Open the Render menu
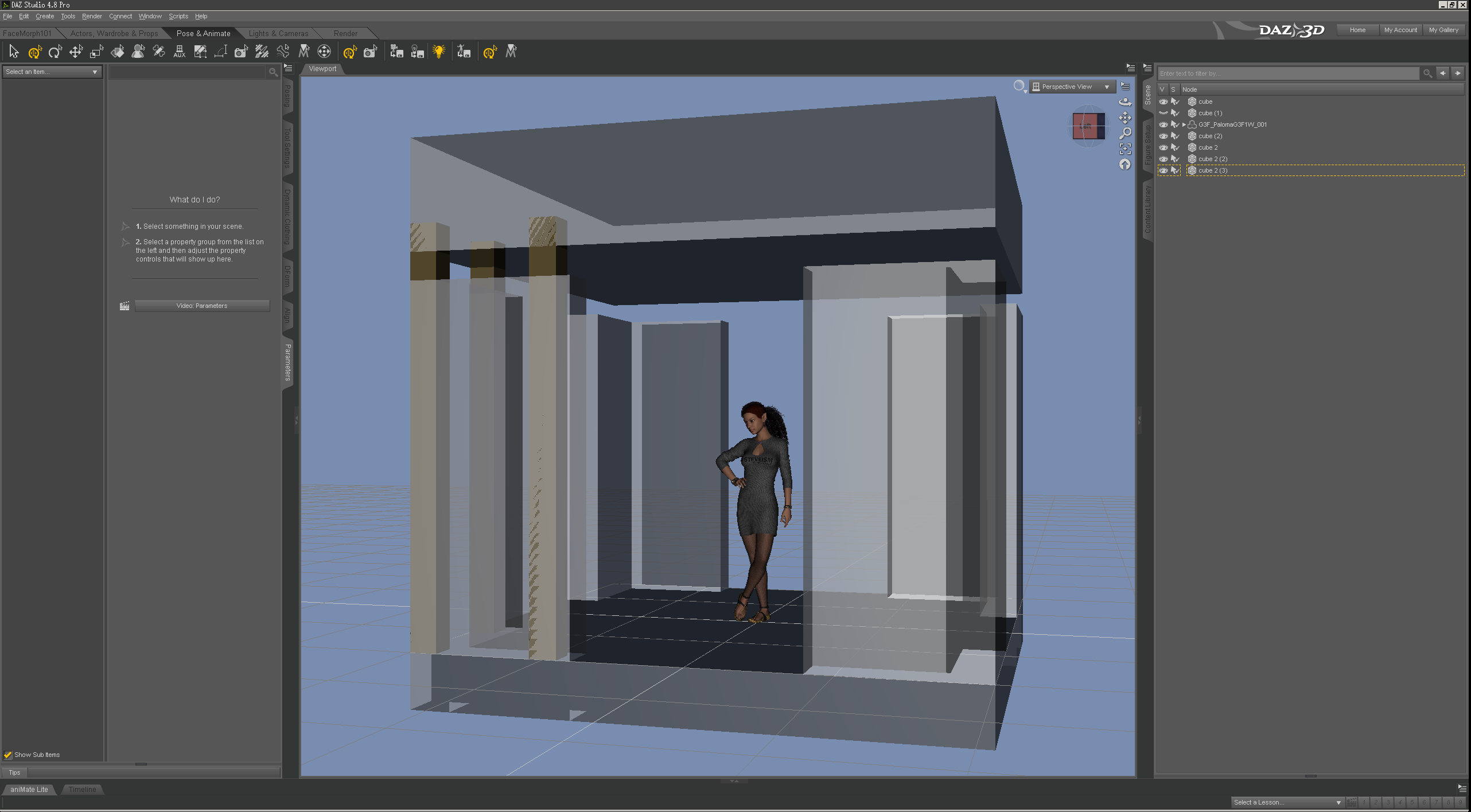 tap(92, 16)
